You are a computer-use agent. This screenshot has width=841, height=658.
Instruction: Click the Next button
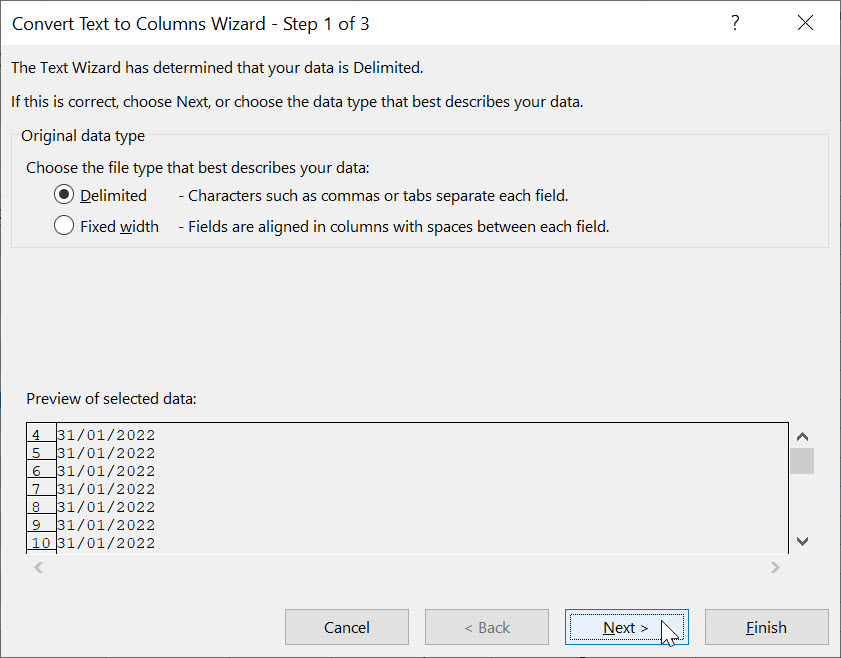[626, 627]
